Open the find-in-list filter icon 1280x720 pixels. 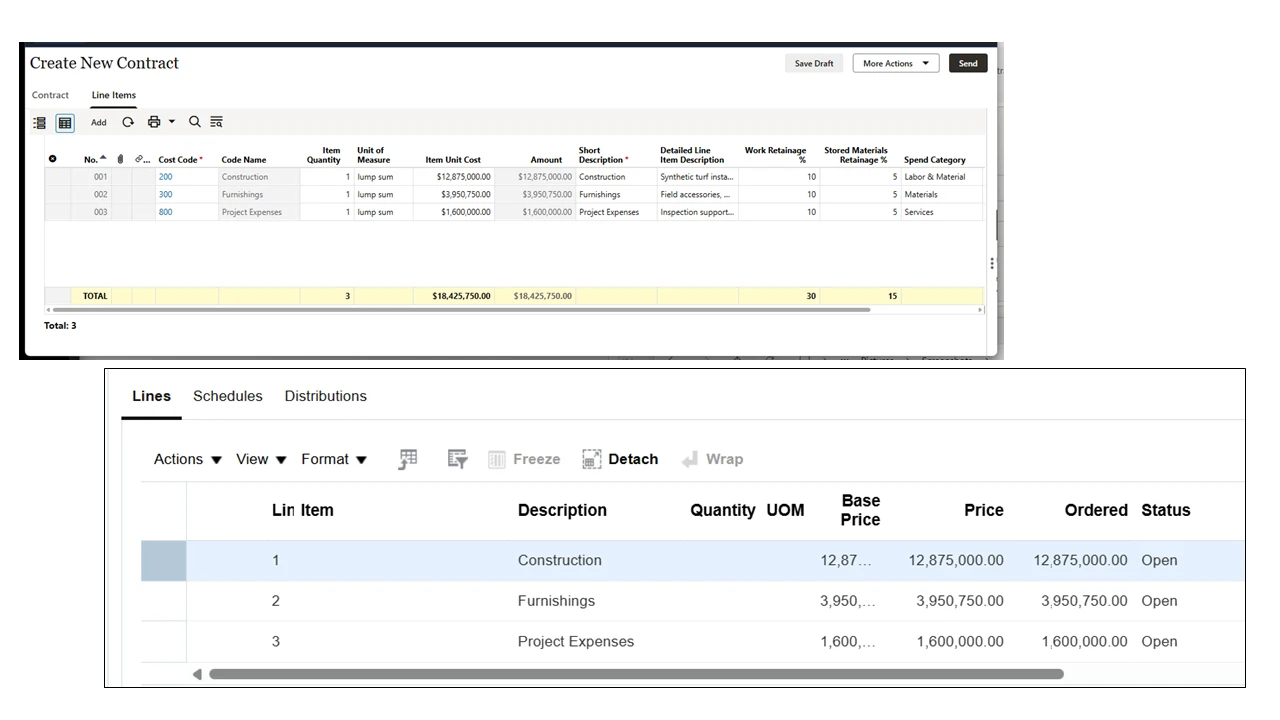216,122
